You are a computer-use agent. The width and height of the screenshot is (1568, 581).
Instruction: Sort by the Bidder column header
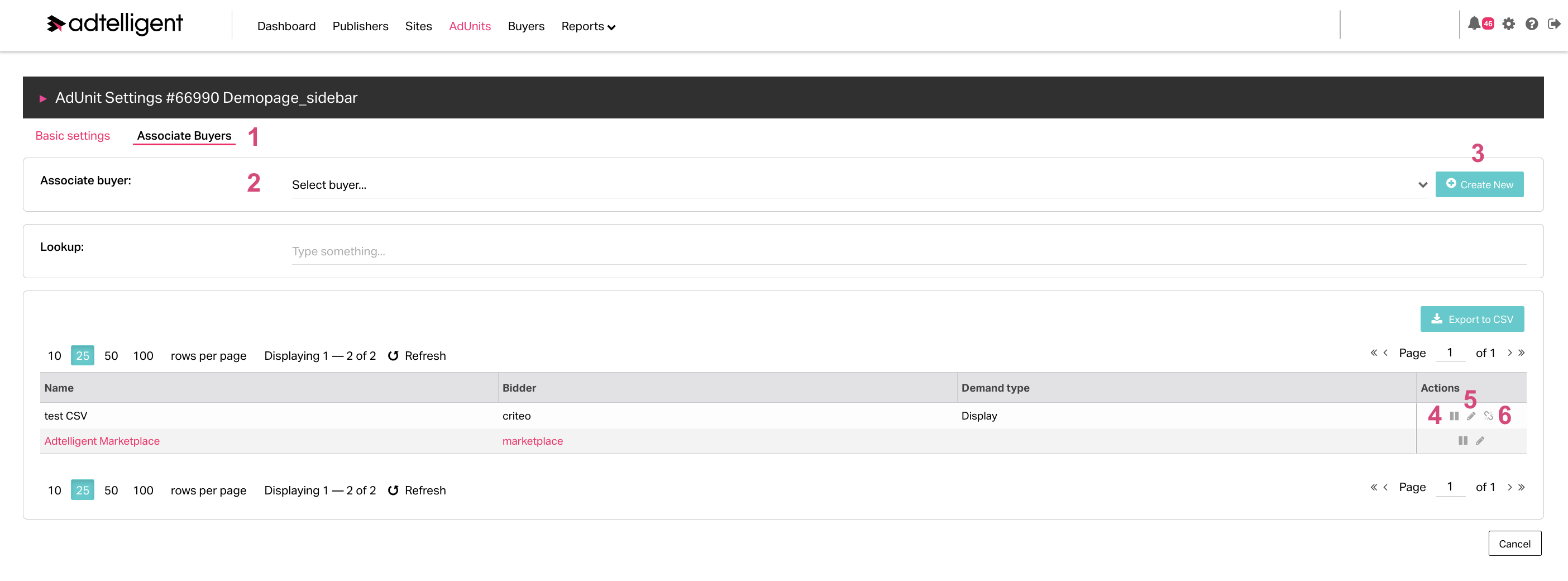coord(728,388)
